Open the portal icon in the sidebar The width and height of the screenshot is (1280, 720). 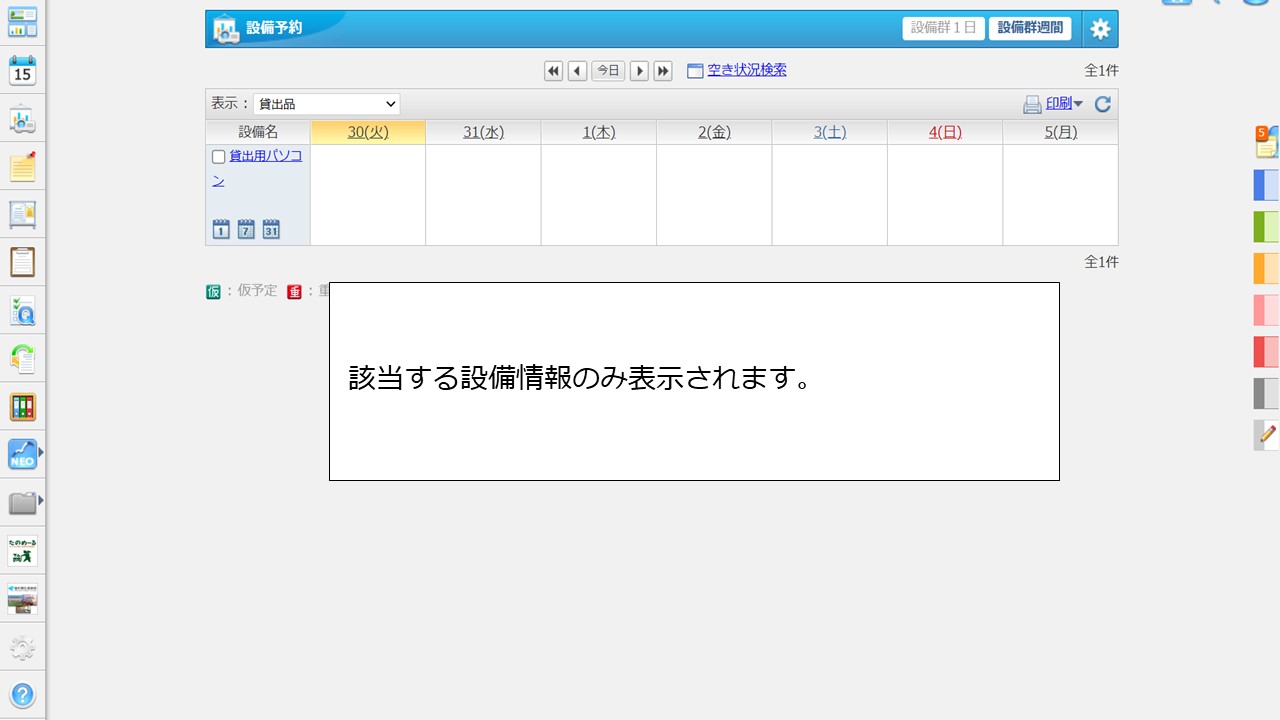[x=22, y=22]
